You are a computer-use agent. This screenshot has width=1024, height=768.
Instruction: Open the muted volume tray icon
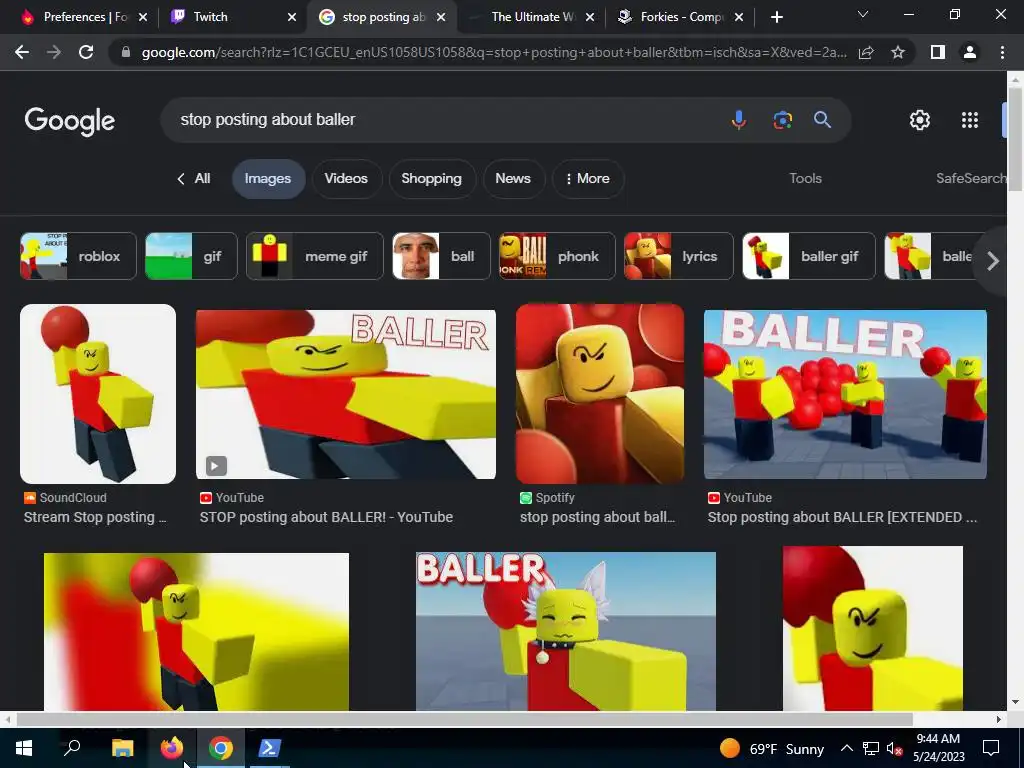[894, 748]
